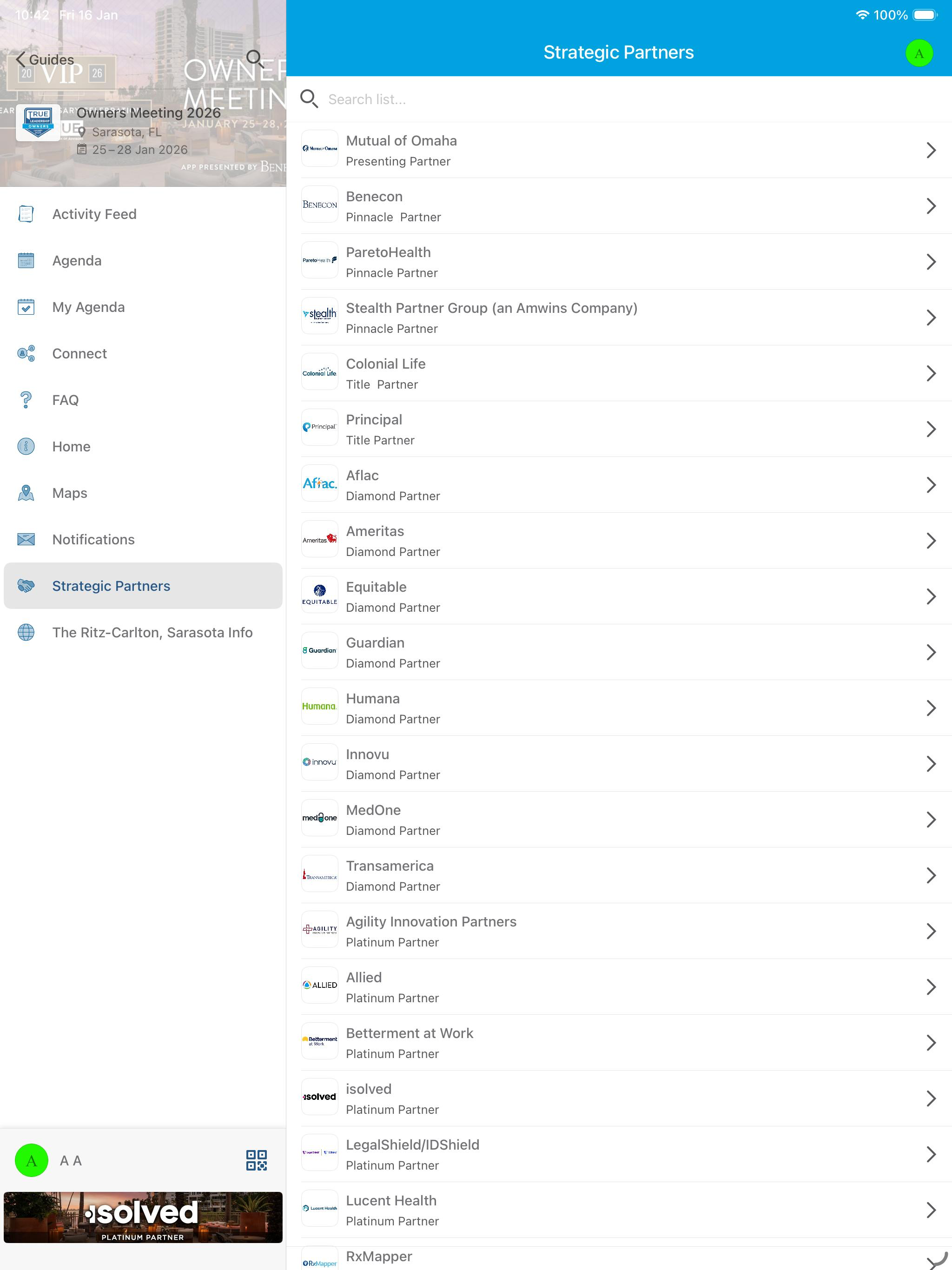This screenshot has width=952, height=1270.
Task: Expand Benecon row chevron
Action: [x=932, y=206]
